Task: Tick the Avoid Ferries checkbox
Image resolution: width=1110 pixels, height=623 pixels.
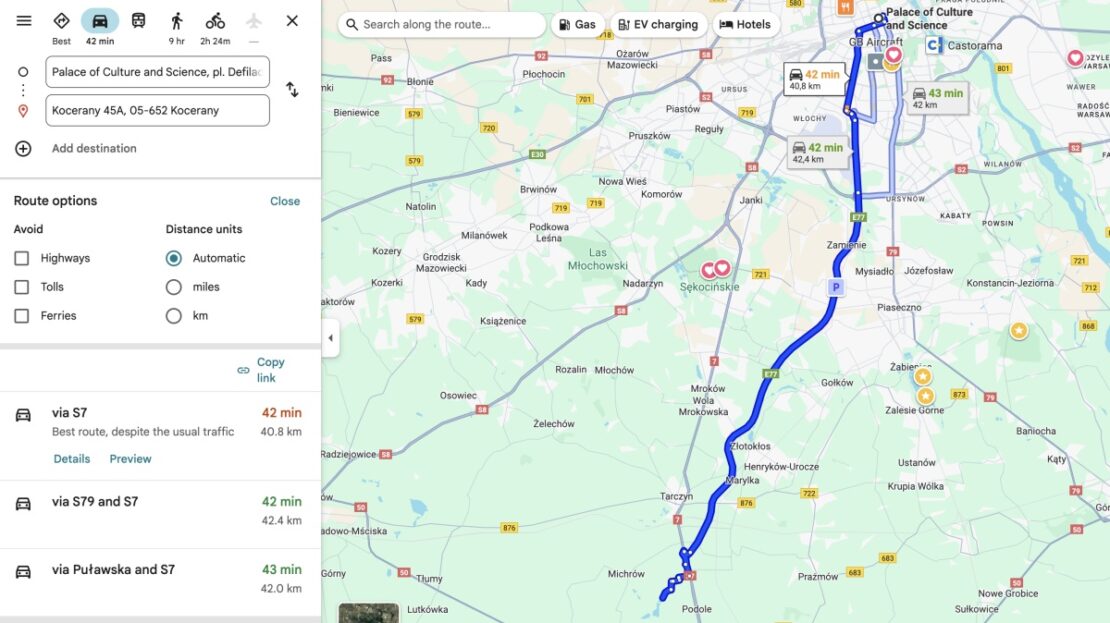Action: tap(22, 316)
